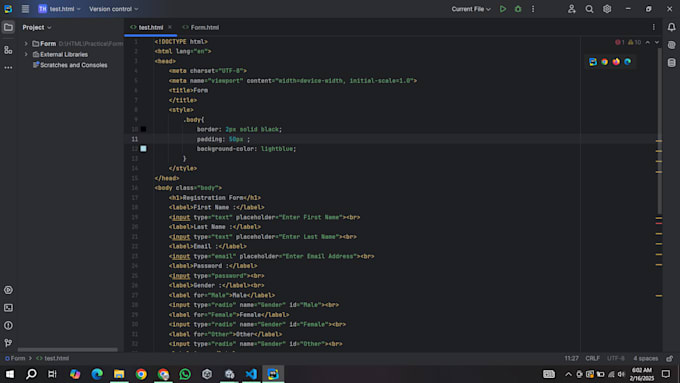Toggle the Project tool window folder icon

[8, 27]
